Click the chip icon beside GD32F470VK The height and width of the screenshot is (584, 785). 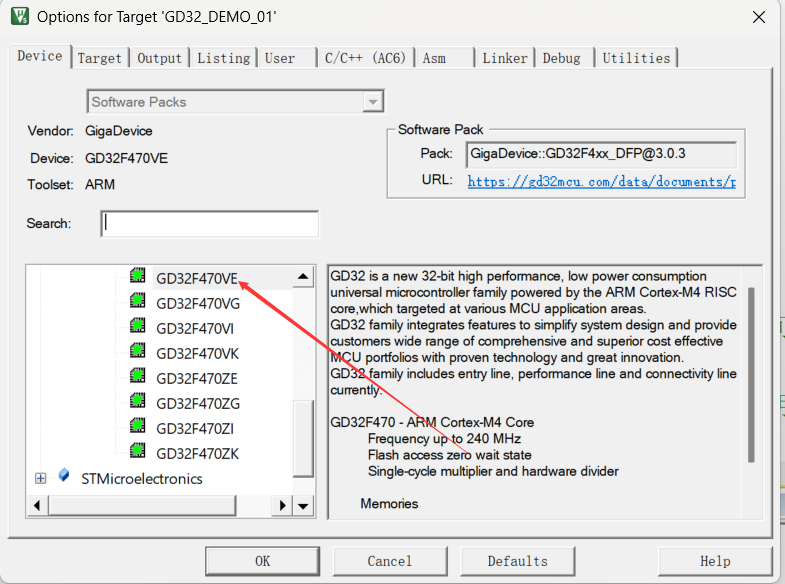[x=138, y=350]
